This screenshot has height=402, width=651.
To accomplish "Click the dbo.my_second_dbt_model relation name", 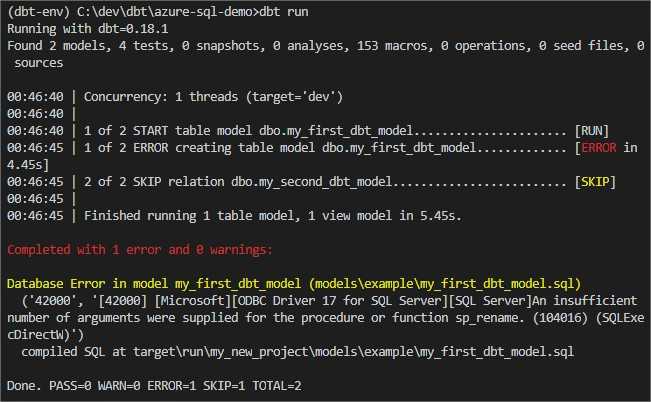I will click(311, 181).
